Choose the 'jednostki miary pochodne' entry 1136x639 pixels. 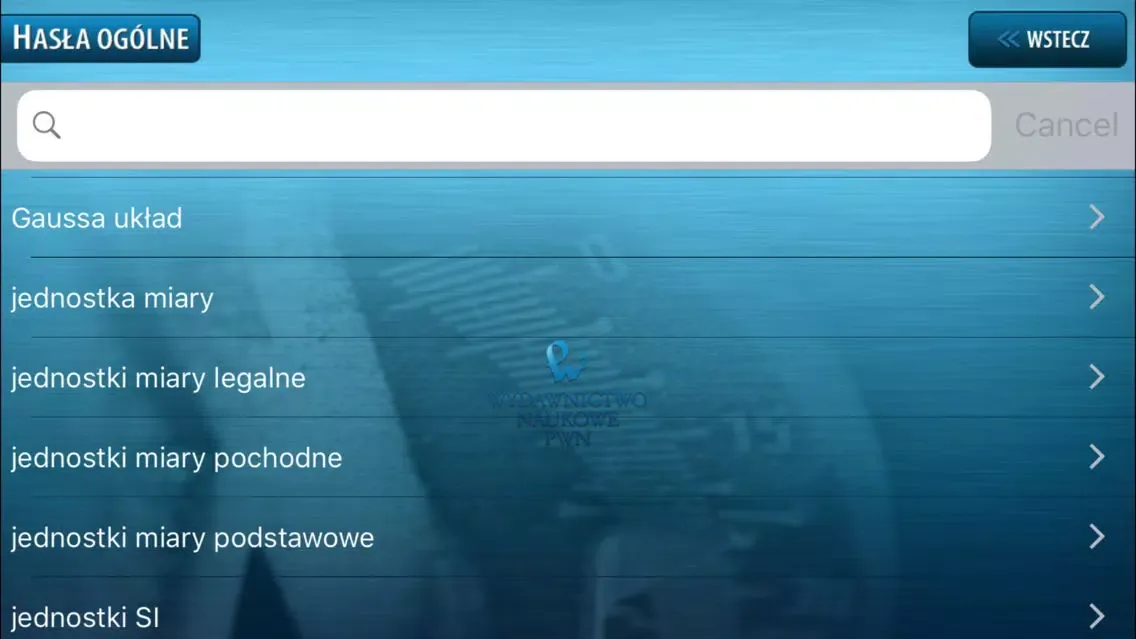(x=568, y=456)
